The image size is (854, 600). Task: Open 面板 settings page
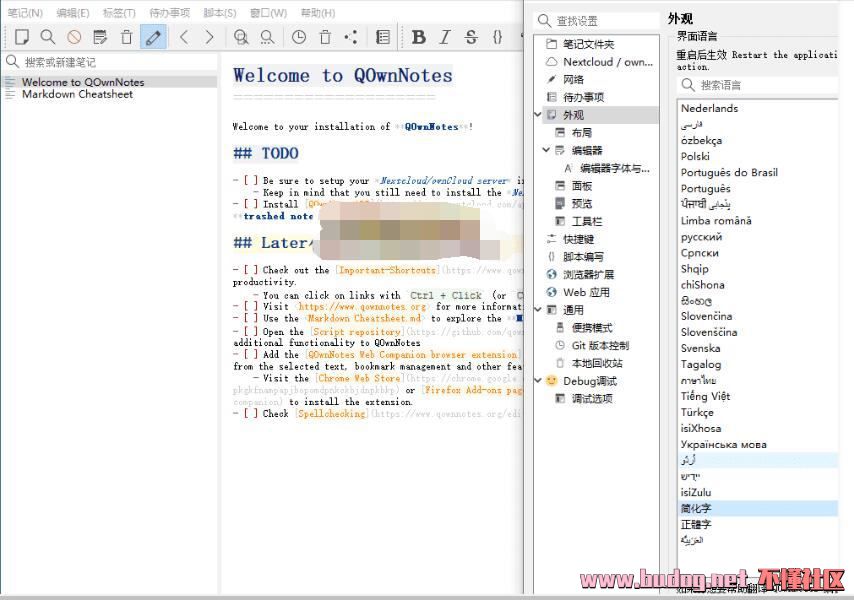click(581, 186)
